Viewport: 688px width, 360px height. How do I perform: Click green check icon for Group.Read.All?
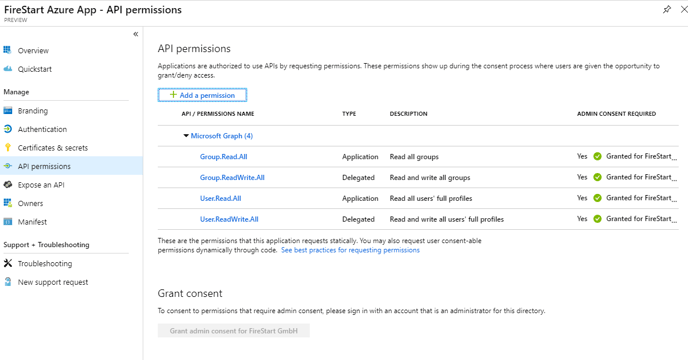[x=597, y=156]
